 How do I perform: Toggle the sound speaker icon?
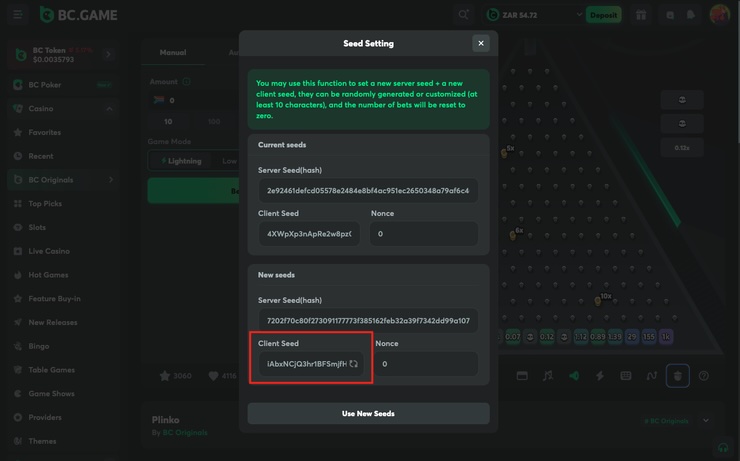click(x=574, y=376)
